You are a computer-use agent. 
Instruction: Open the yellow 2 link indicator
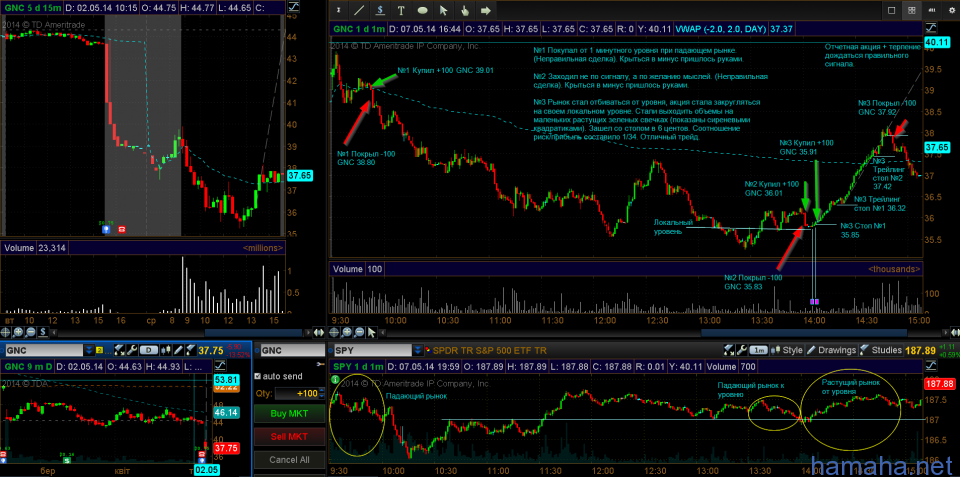(99, 350)
